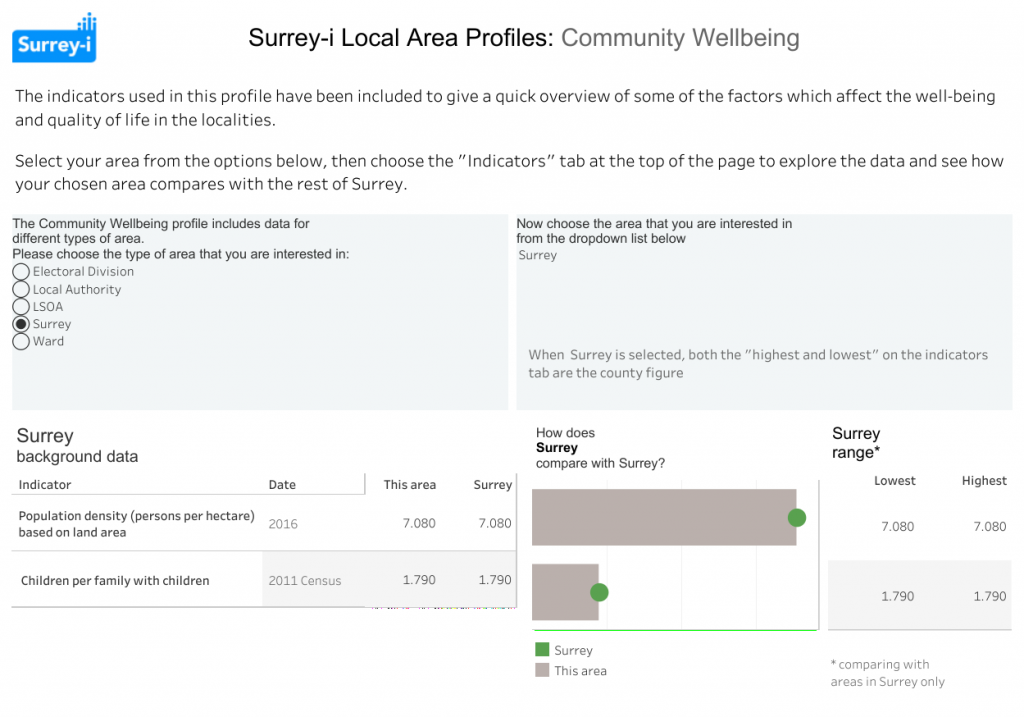Click the grey This area legend swatch
Viewport: 1024px width, 717px height.
542,670
